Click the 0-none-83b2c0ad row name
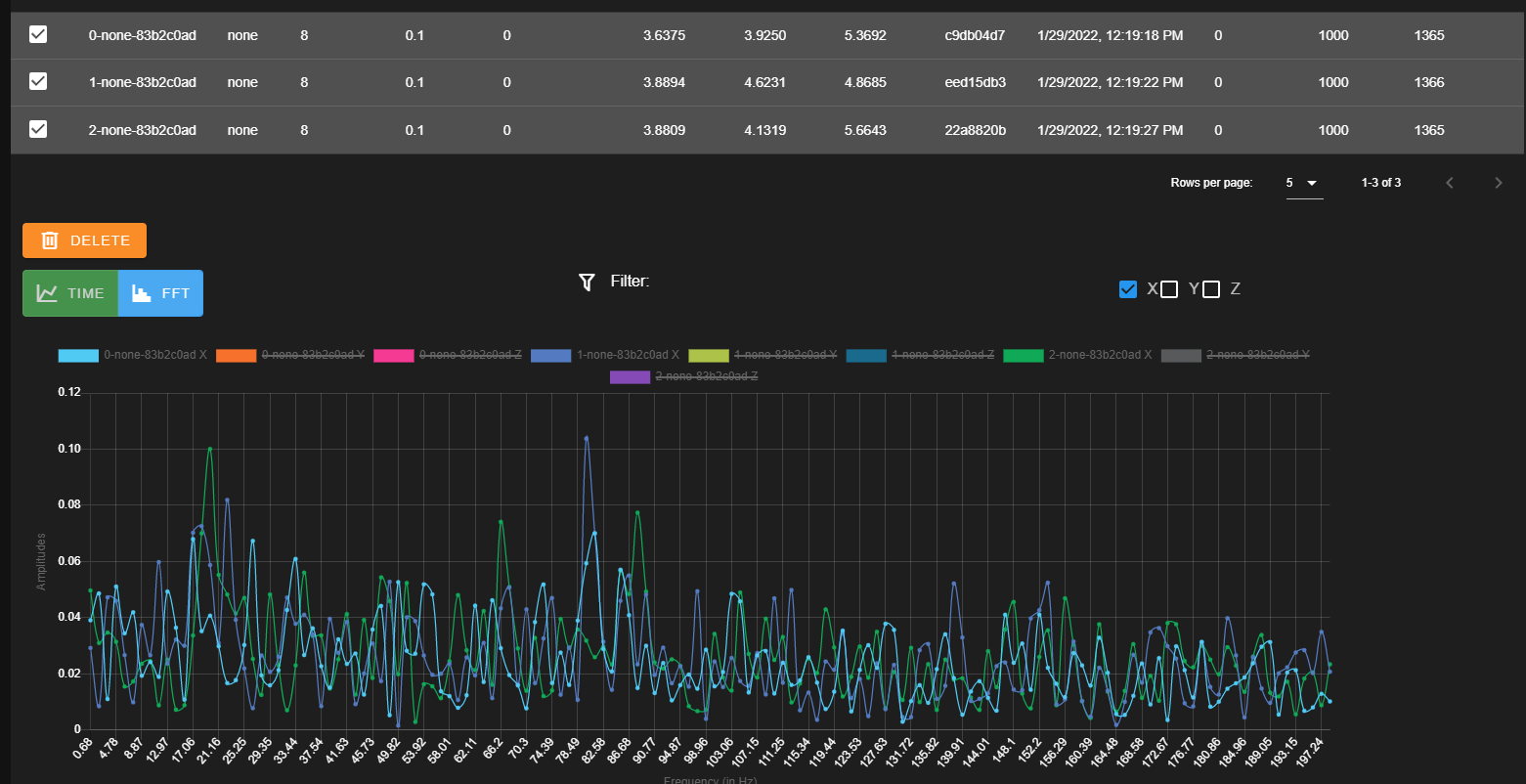Screen dimensions: 1526x784 [x=143, y=35]
